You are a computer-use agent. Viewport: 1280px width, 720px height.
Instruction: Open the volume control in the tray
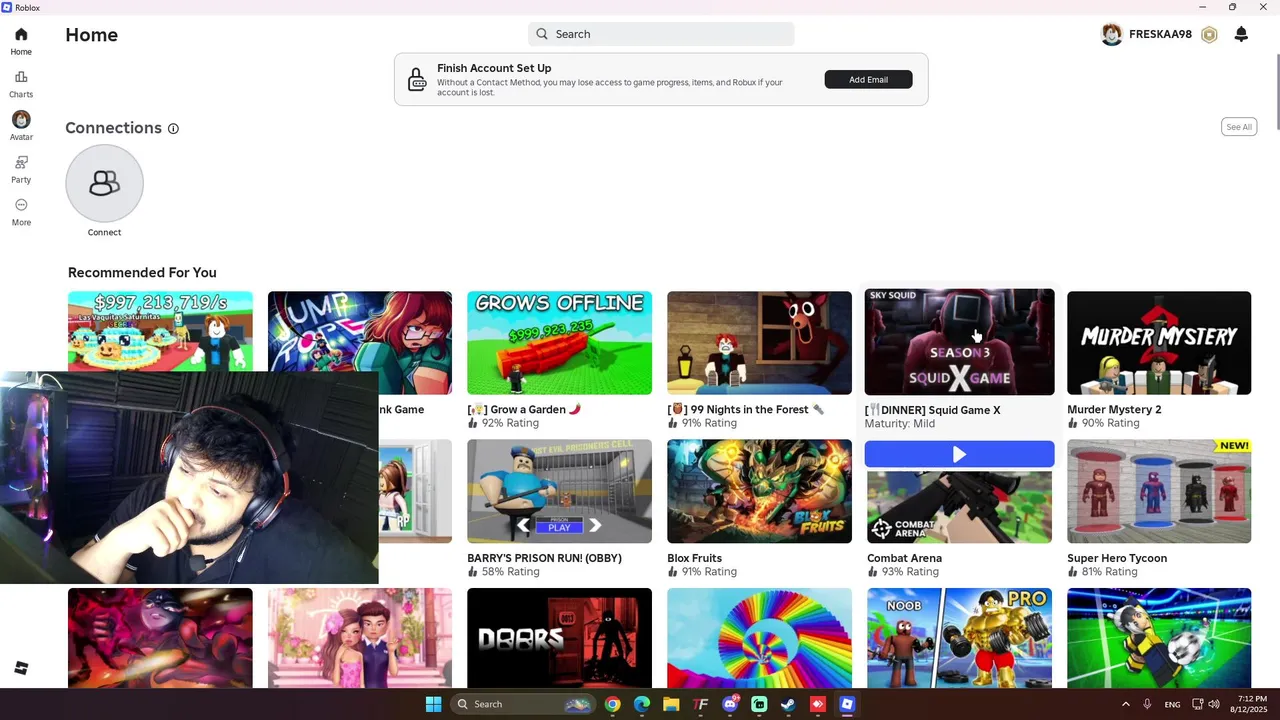(x=1213, y=704)
